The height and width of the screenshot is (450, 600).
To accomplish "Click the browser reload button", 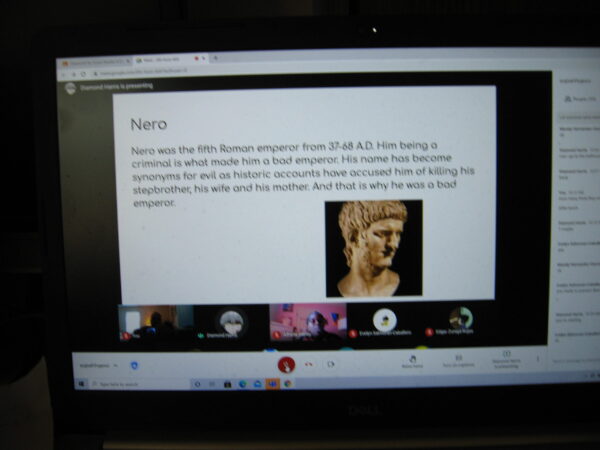I will [x=83, y=74].
